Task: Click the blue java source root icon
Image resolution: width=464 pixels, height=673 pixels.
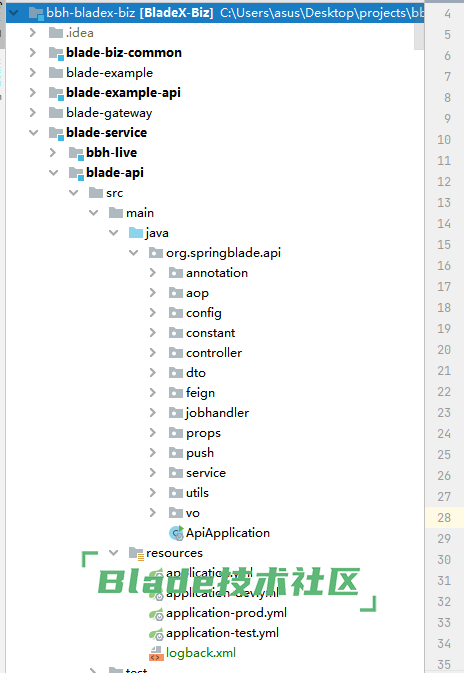Action: click(136, 233)
